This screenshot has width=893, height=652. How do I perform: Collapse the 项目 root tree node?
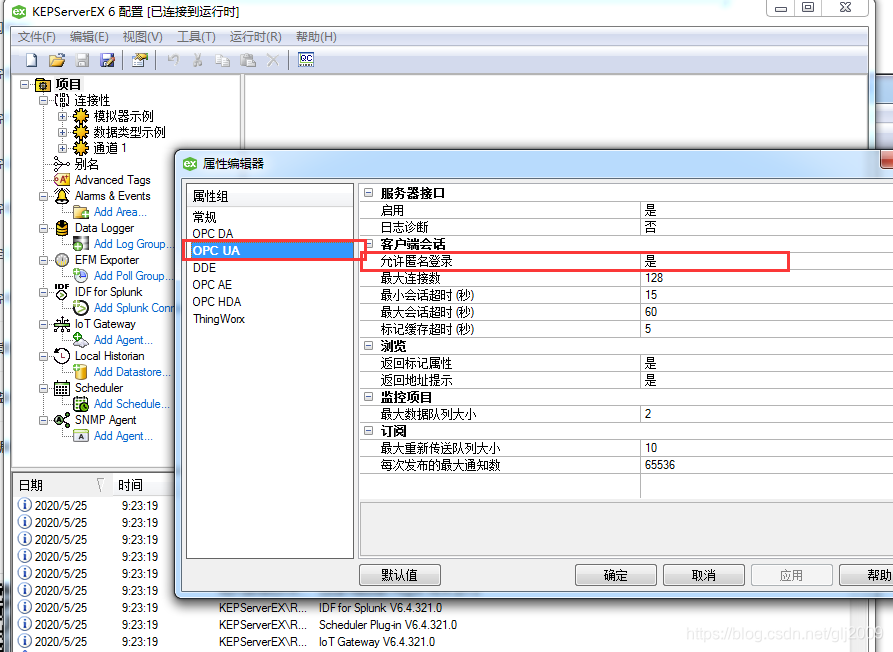point(24,84)
